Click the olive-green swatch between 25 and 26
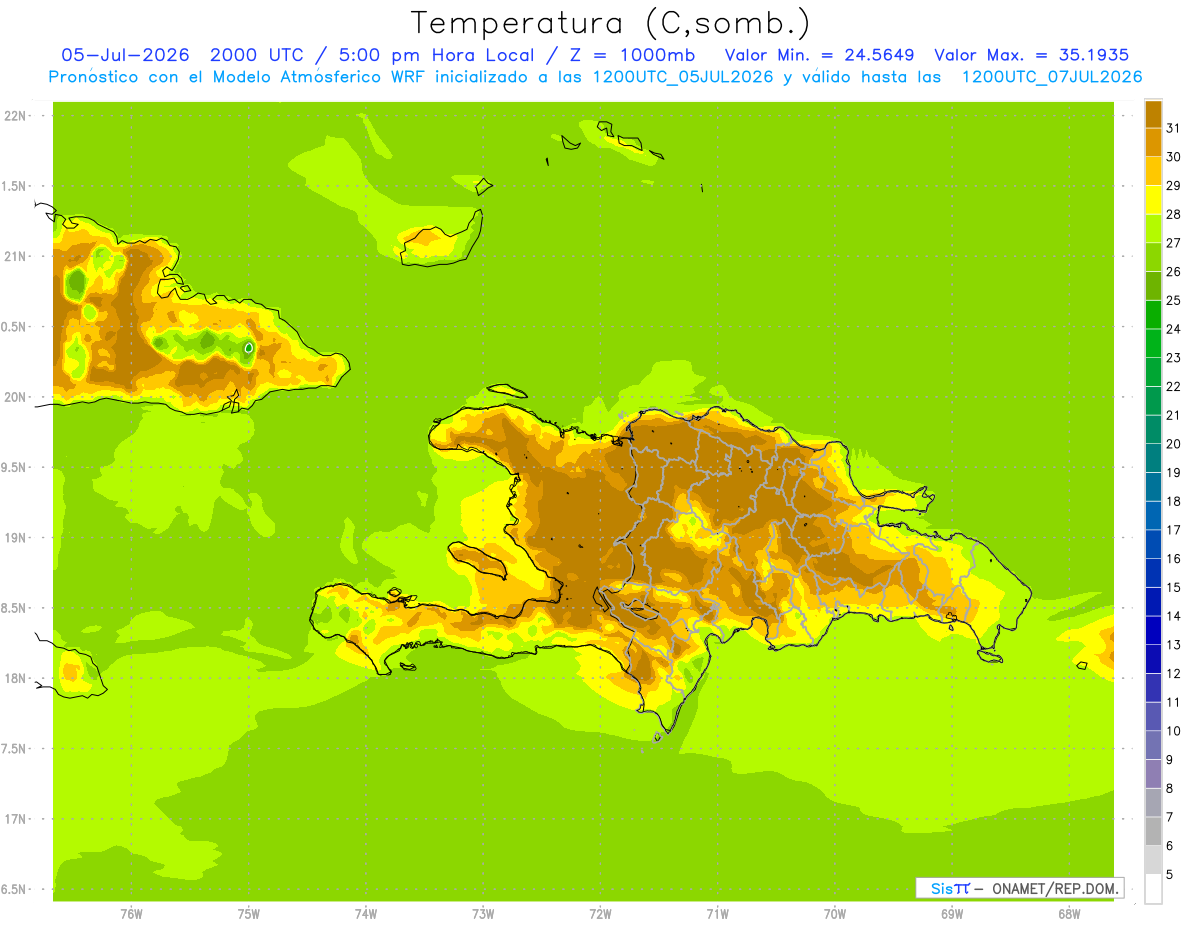Viewport: 1200px width, 927px height. coord(1153,286)
